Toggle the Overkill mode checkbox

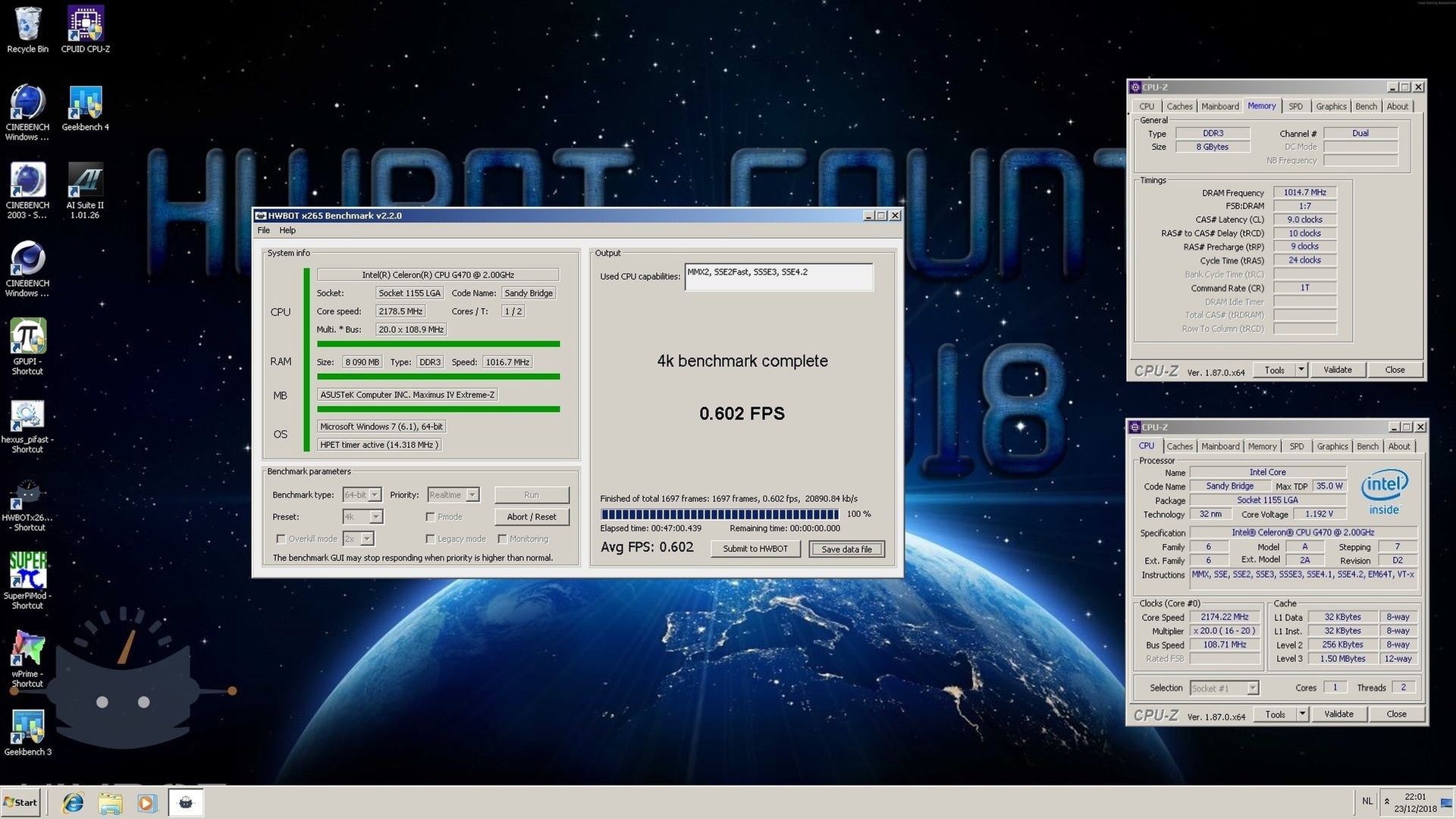281,539
